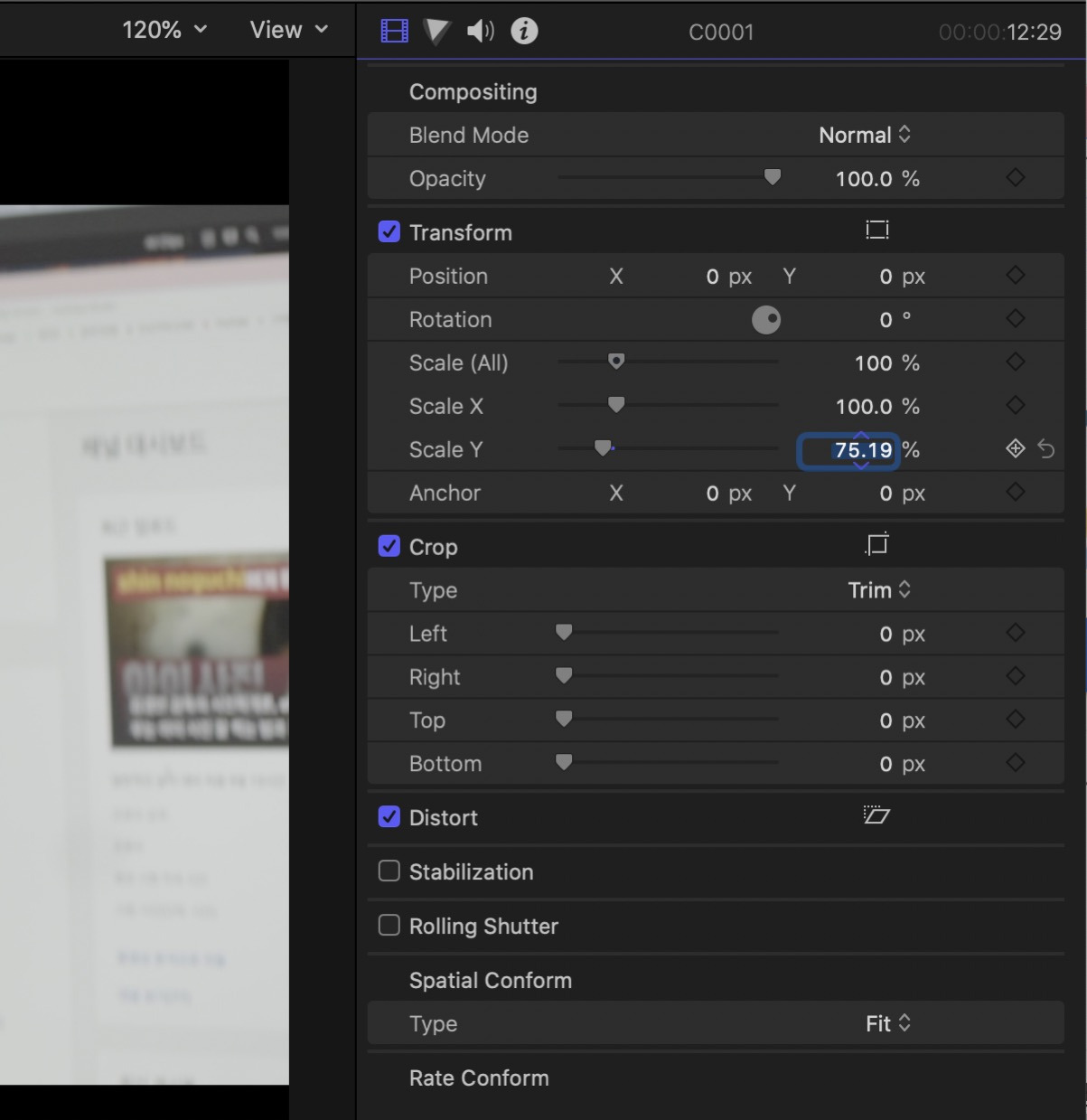The height and width of the screenshot is (1120, 1087).
Task: Click the Crop Top px value
Action: 886,721
